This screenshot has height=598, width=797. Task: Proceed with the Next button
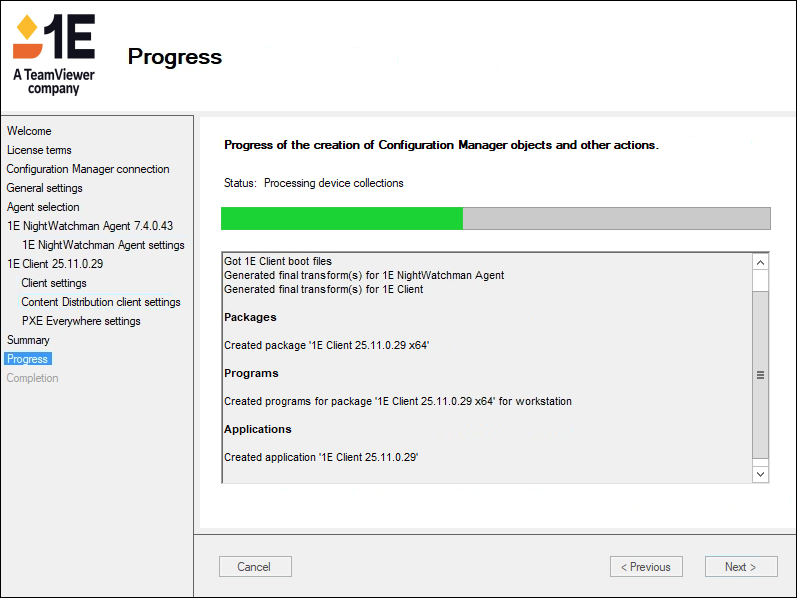tap(740, 567)
